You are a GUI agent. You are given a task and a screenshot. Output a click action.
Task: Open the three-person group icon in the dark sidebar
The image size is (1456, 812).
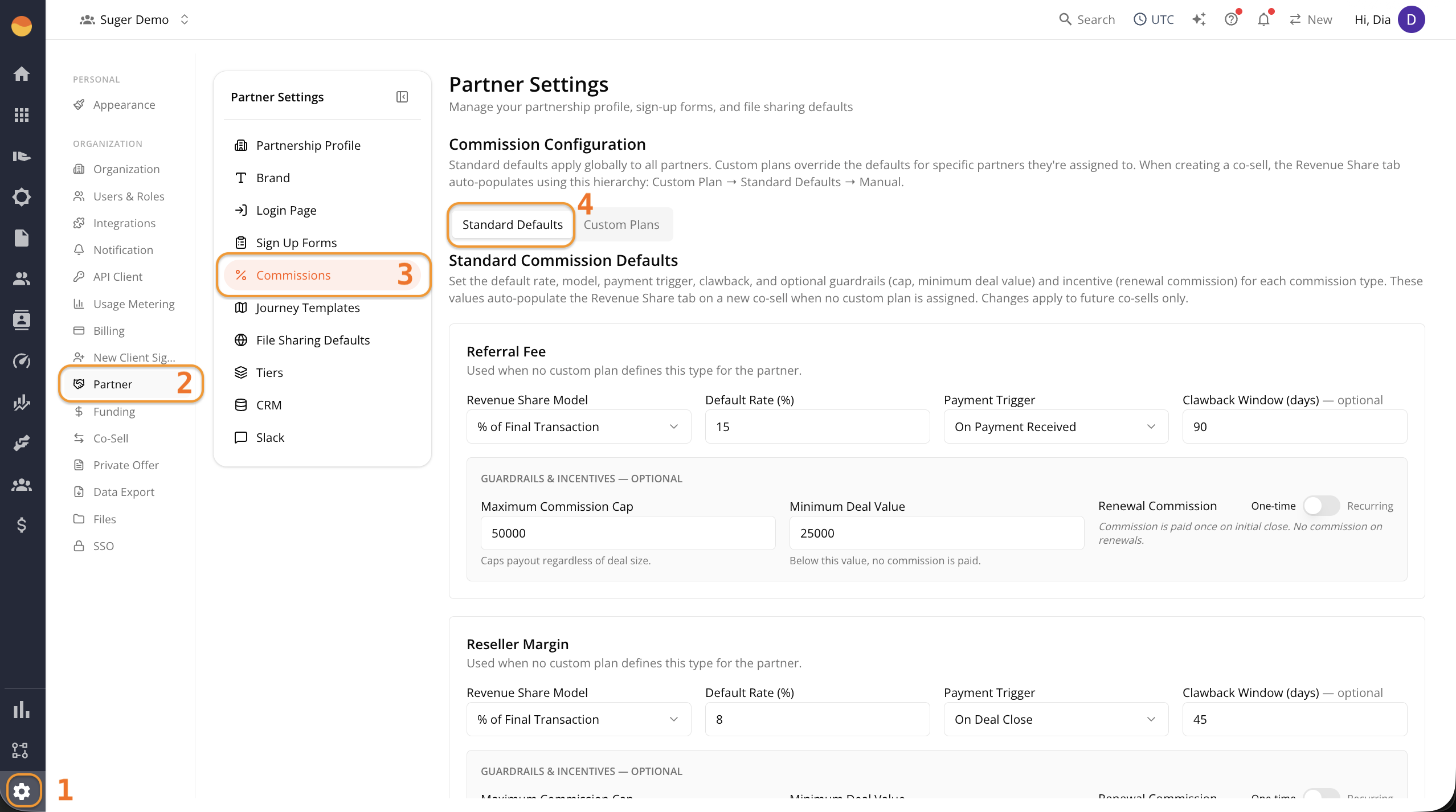tap(22, 484)
